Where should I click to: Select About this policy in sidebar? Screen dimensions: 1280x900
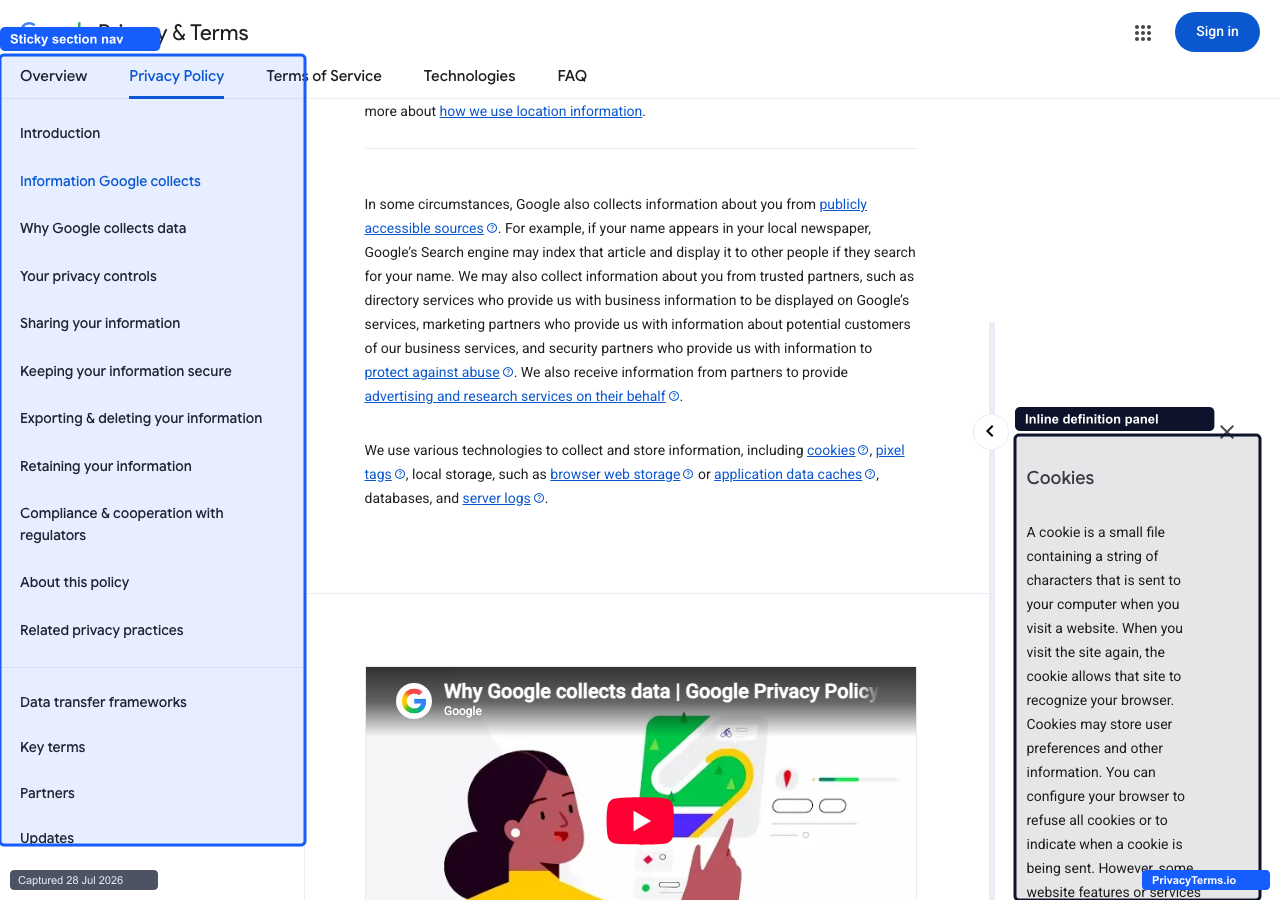[x=74, y=582]
